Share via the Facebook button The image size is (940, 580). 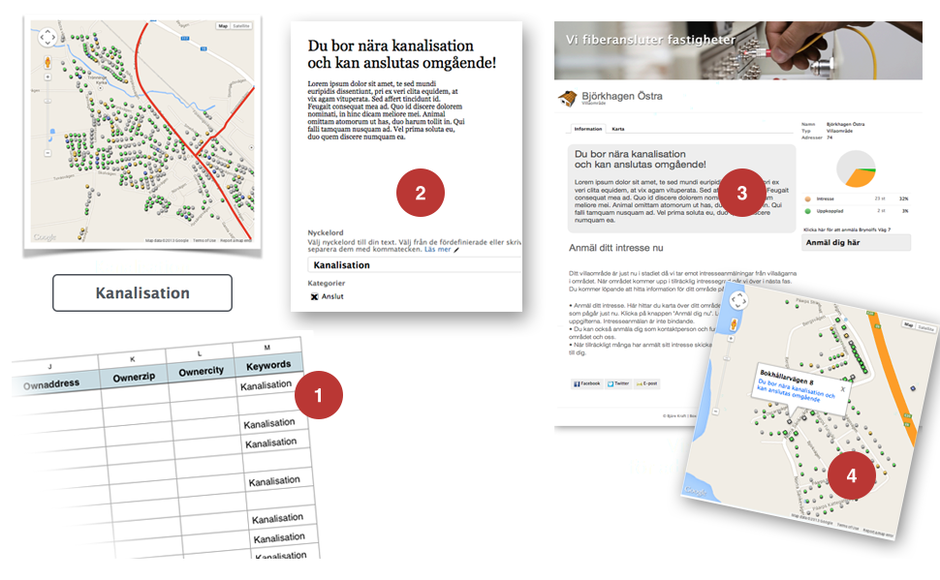click(586, 383)
